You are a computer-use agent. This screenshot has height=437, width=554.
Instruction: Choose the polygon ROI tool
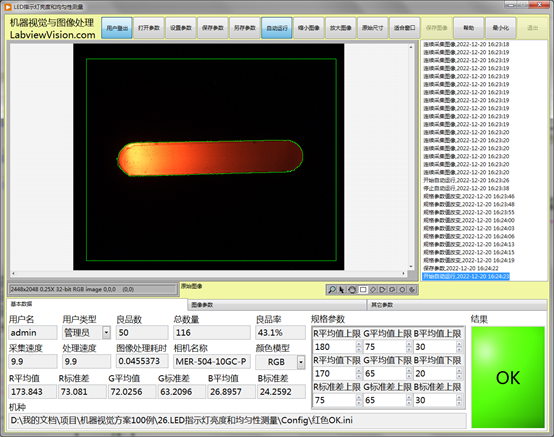coord(382,290)
